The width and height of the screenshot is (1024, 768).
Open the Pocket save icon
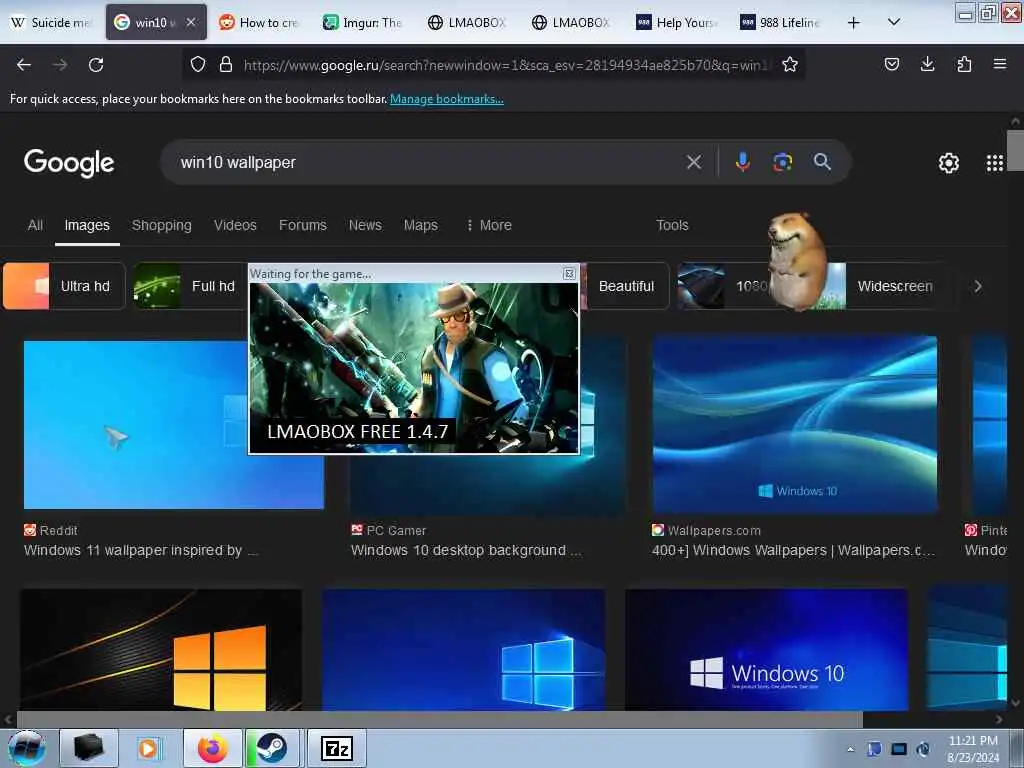tap(892, 64)
